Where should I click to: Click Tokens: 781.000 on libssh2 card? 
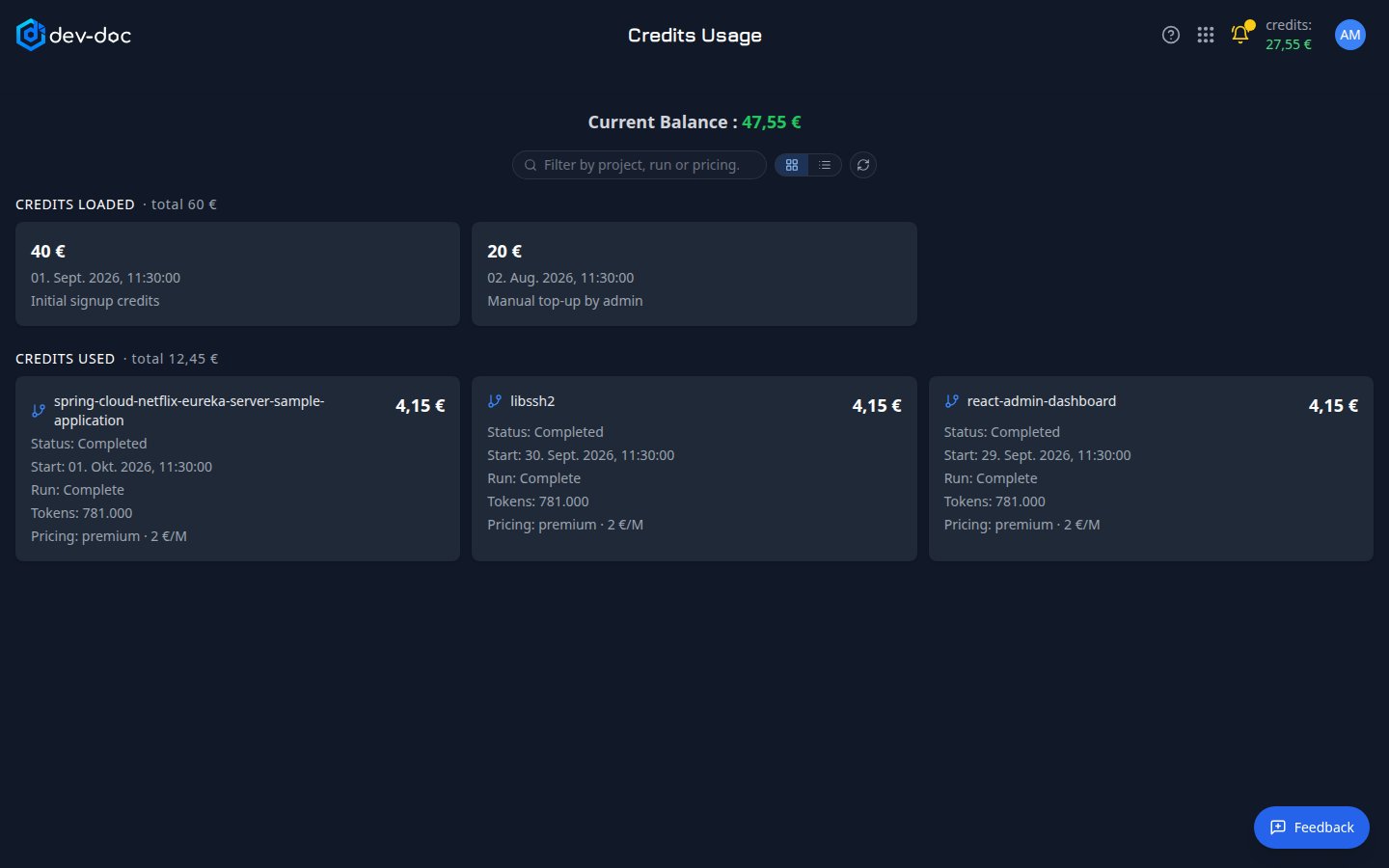point(538,502)
